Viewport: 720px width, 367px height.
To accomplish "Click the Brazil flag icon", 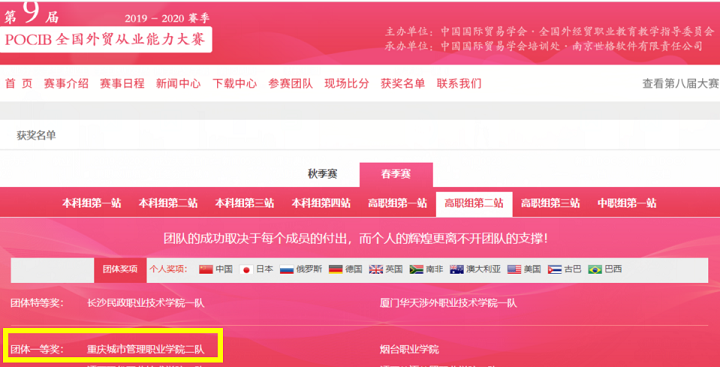I will (x=595, y=270).
